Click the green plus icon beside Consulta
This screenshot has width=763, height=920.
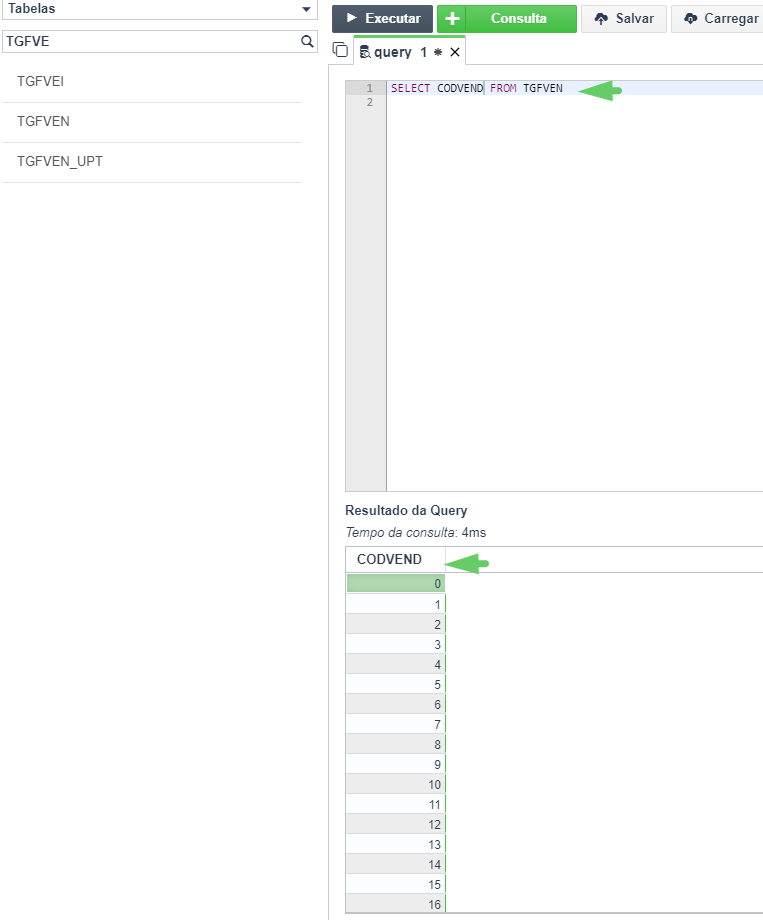pos(452,19)
